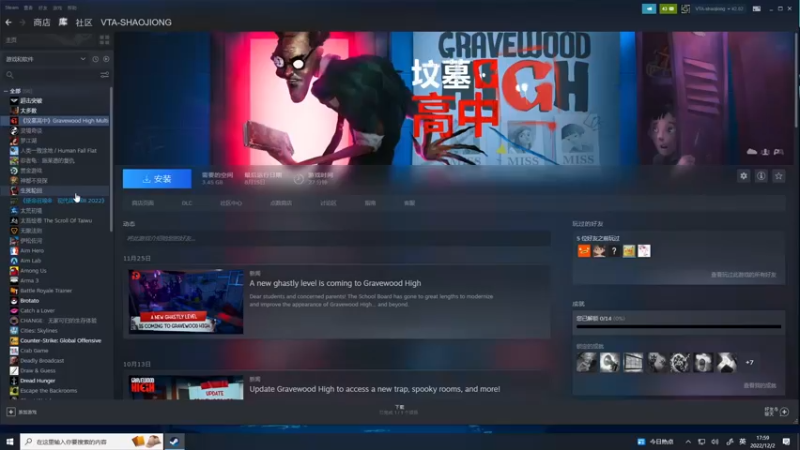
Task: Click the pink-white friend avatar
Action: pyautogui.click(x=644, y=251)
